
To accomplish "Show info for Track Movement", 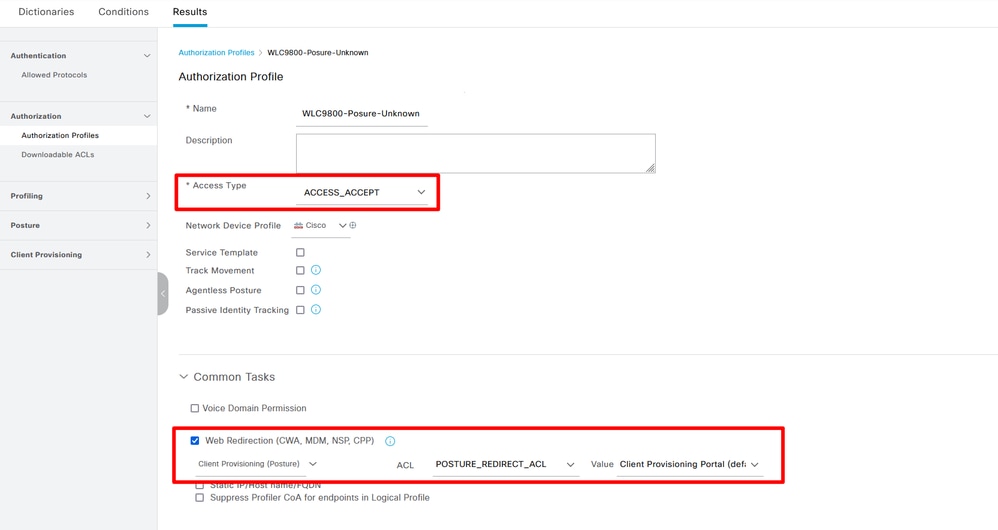I will (316, 270).
